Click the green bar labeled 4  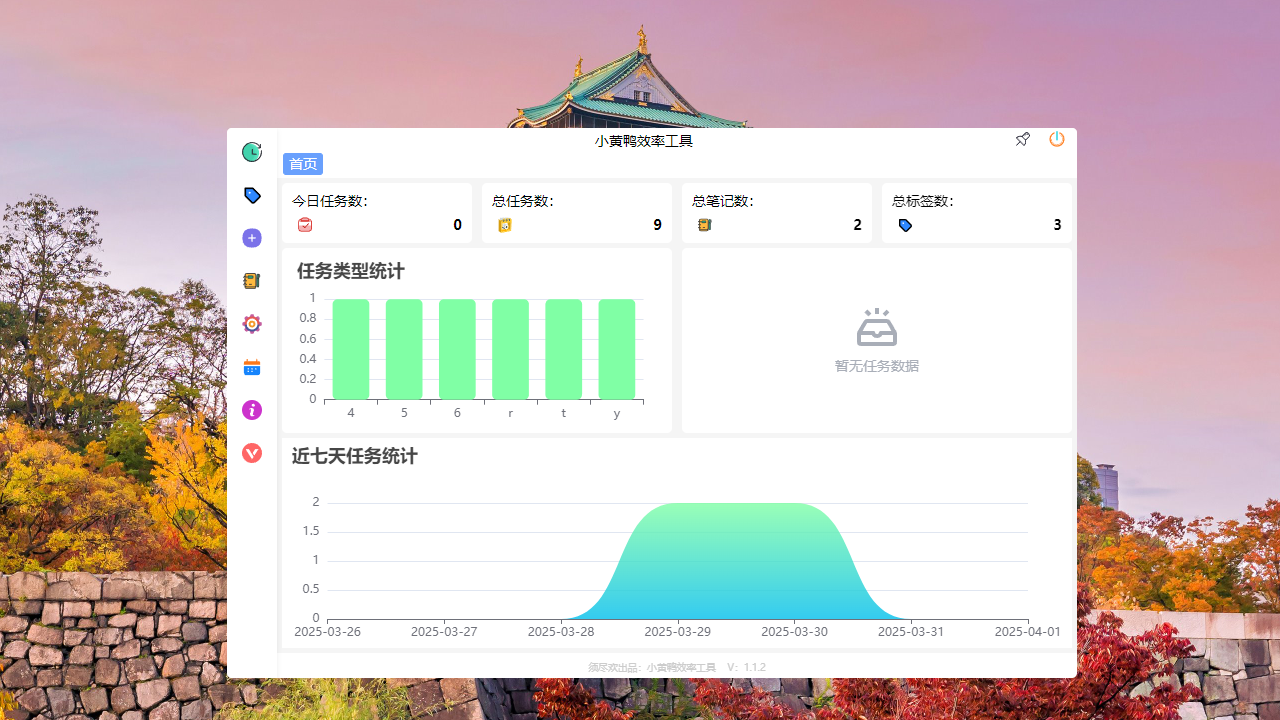(x=350, y=348)
